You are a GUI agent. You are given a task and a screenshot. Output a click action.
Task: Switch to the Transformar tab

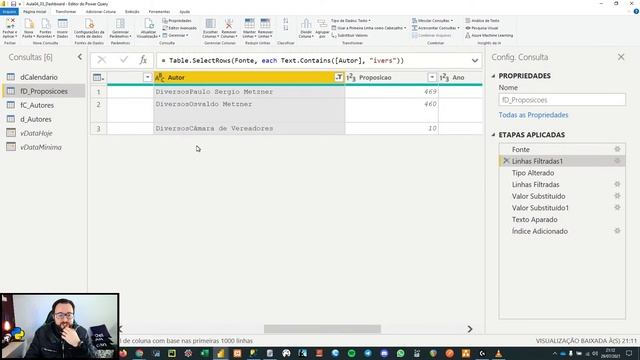pos(66,12)
